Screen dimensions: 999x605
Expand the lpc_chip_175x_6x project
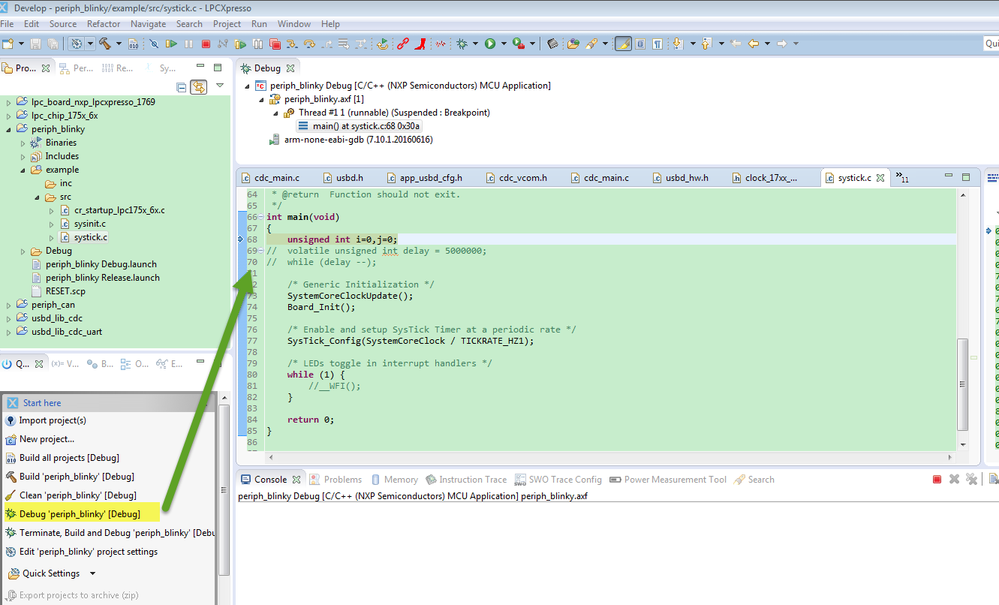[x=8, y=116]
